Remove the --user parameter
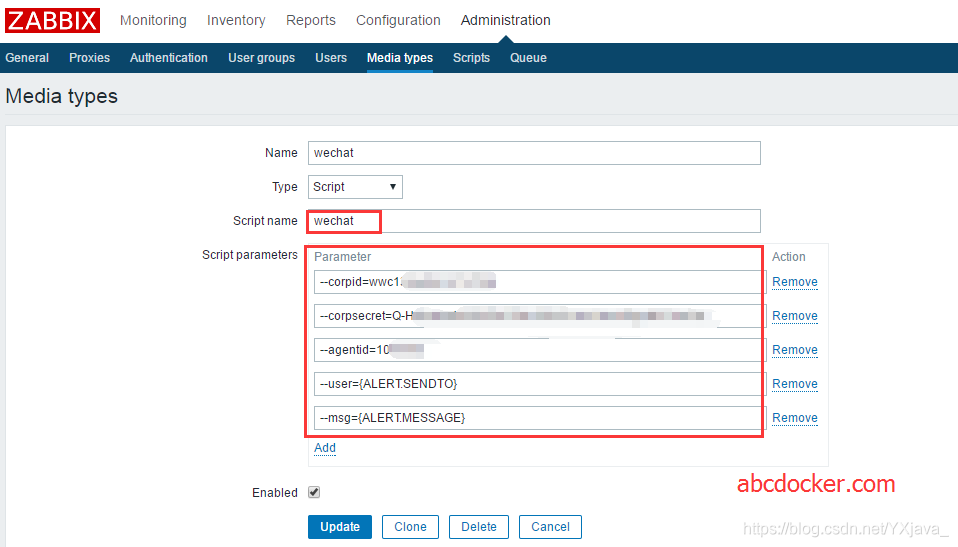Screen dimensions: 958x547 coord(794,384)
